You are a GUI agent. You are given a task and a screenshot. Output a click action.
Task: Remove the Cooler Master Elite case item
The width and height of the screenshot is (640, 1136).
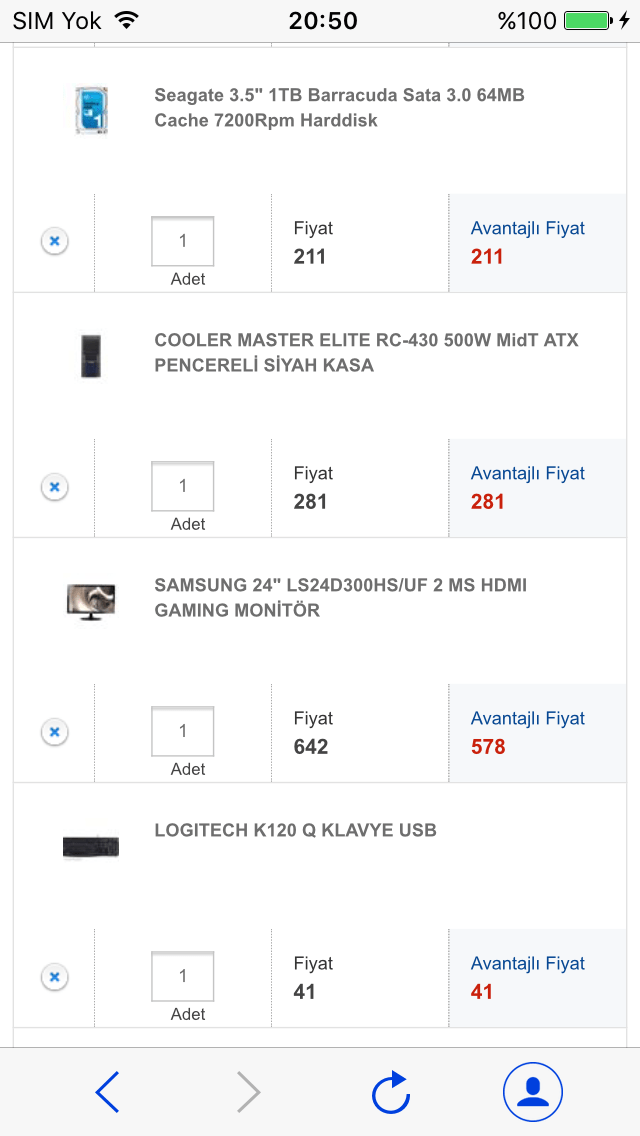(x=54, y=487)
